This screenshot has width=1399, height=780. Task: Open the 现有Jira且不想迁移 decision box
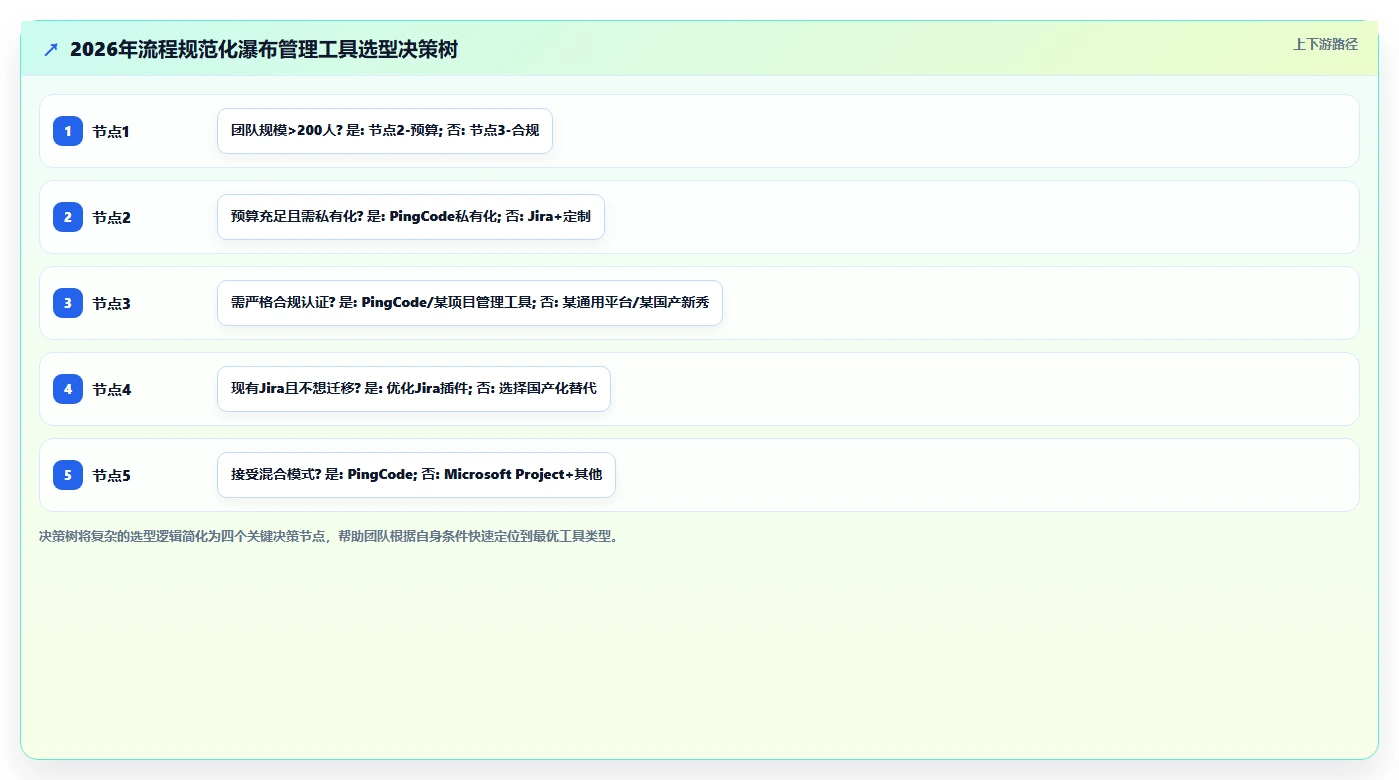click(x=414, y=389)
